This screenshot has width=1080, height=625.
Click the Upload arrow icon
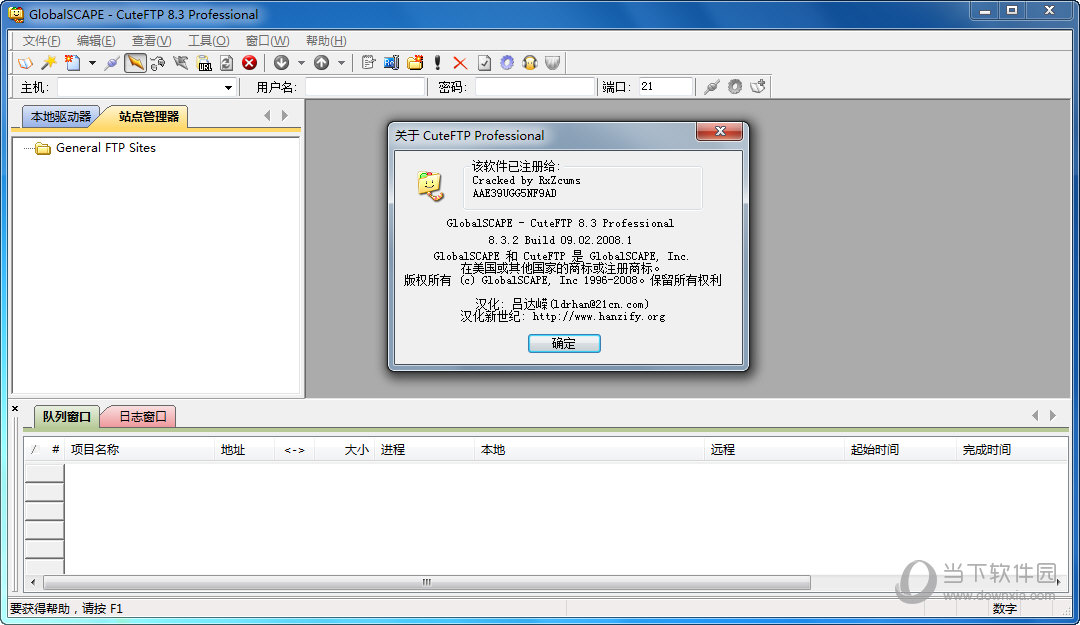321,63
